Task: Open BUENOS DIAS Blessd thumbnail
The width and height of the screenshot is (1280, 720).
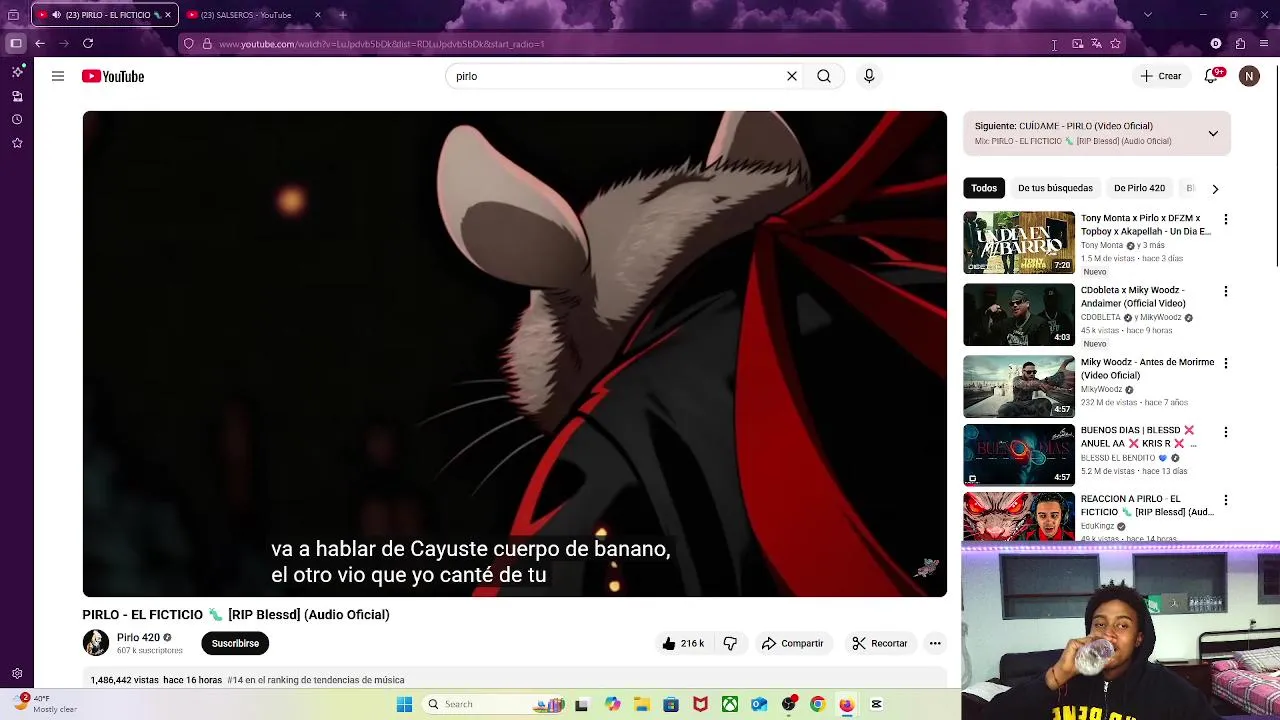Action: pos(1019,454)
